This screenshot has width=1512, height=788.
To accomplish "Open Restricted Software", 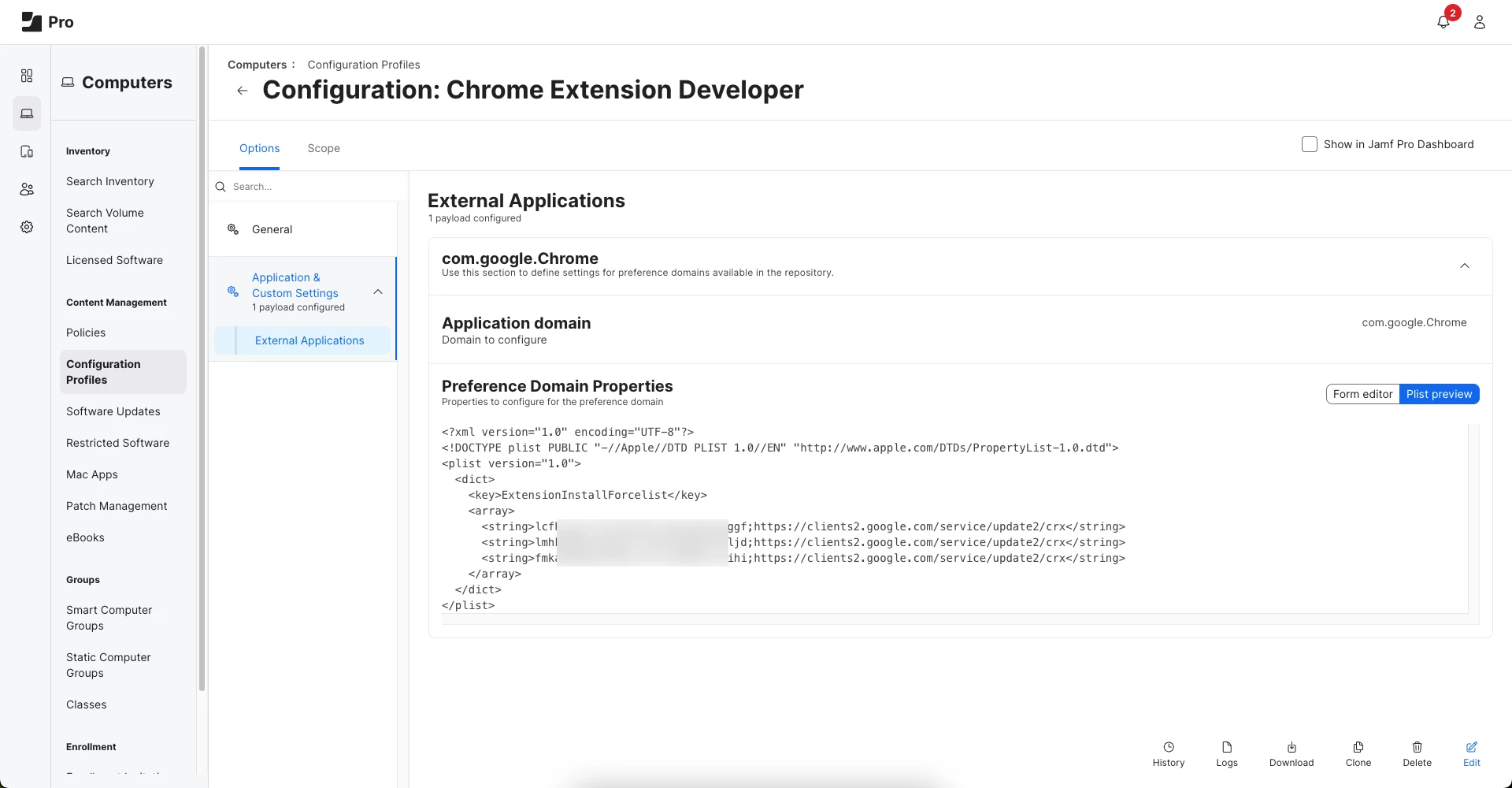I will pyautogui.click(x=118, y=443).
